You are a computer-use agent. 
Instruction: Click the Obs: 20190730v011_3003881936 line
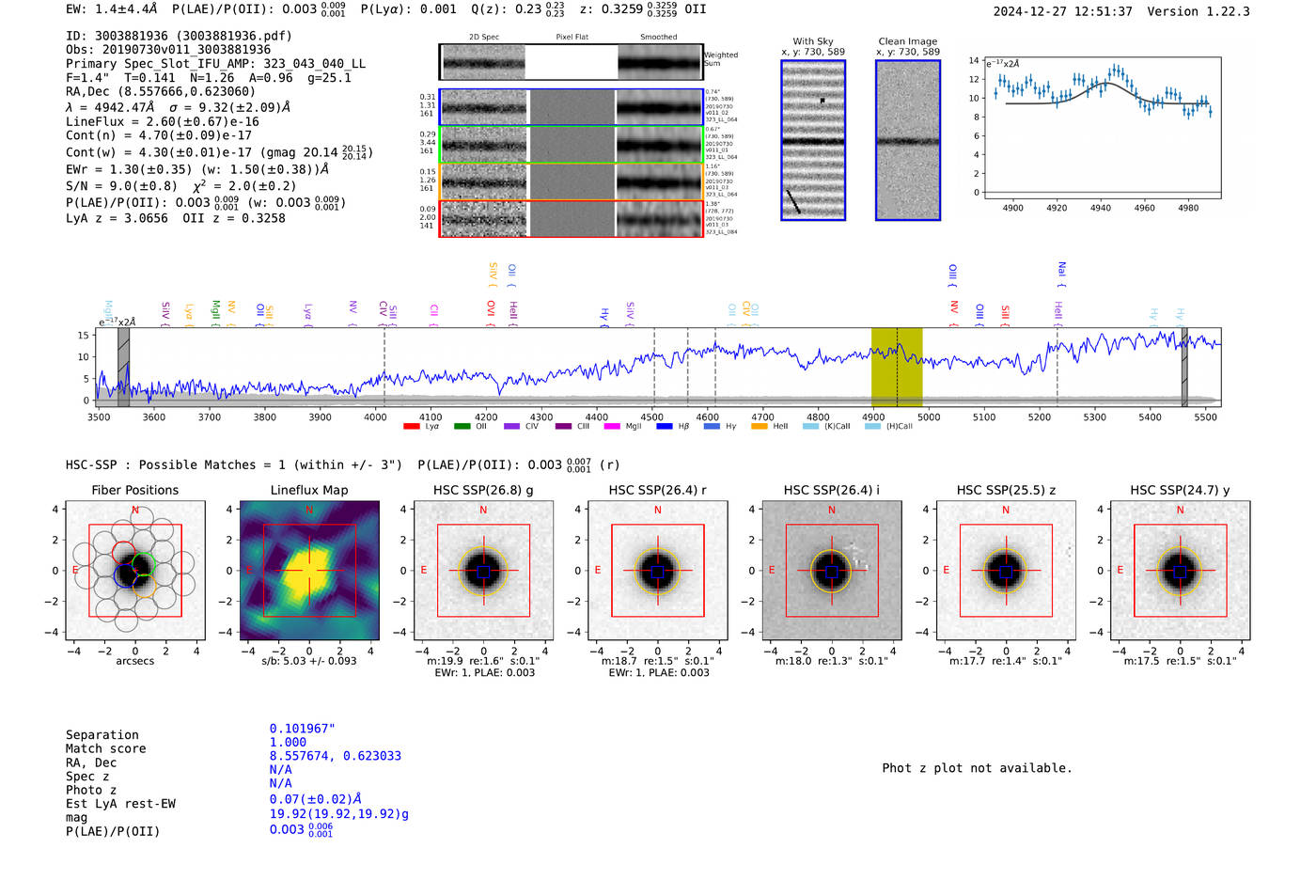(168, 50)
